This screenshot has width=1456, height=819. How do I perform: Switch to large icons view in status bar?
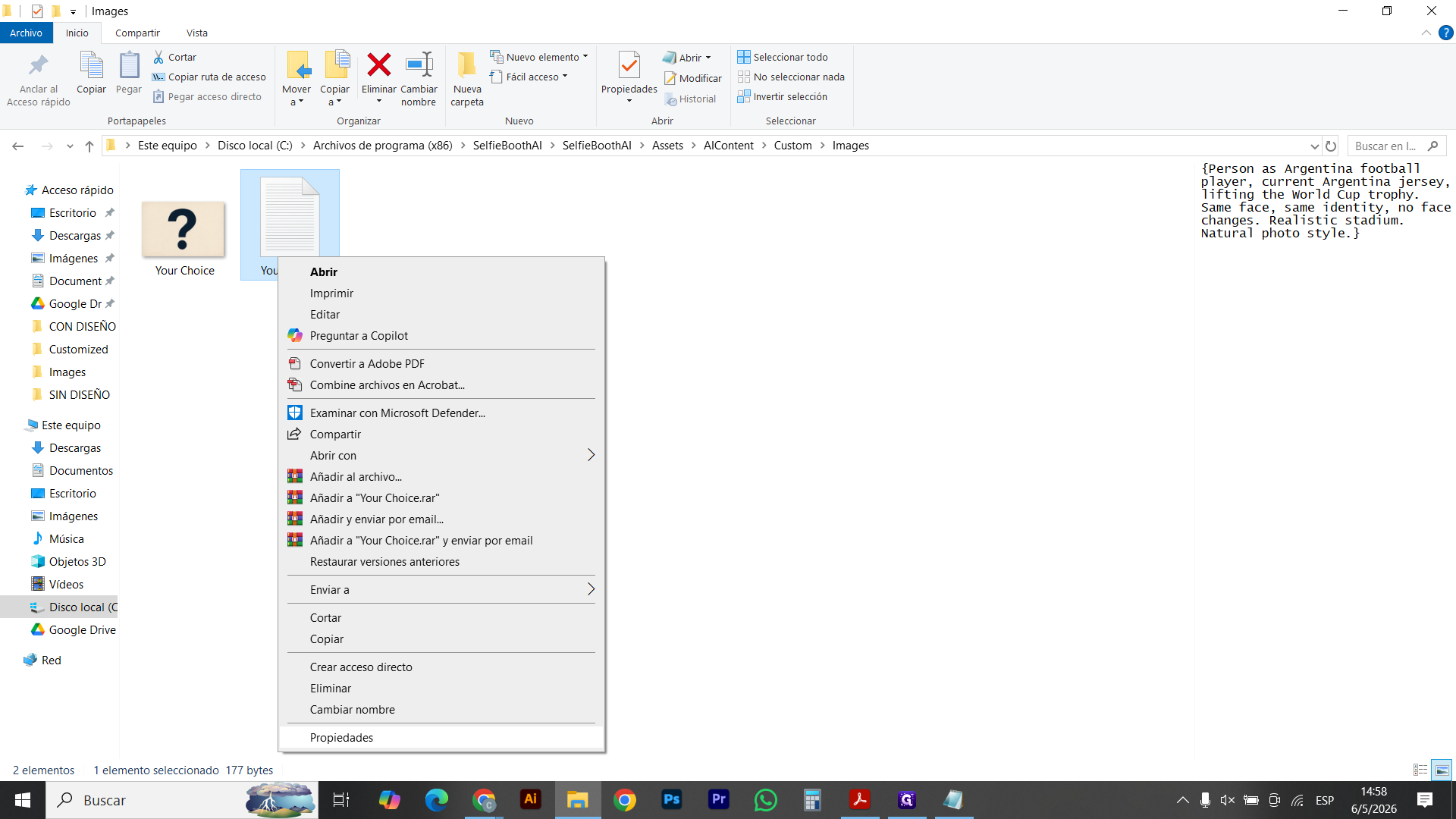coord(1442,770)
